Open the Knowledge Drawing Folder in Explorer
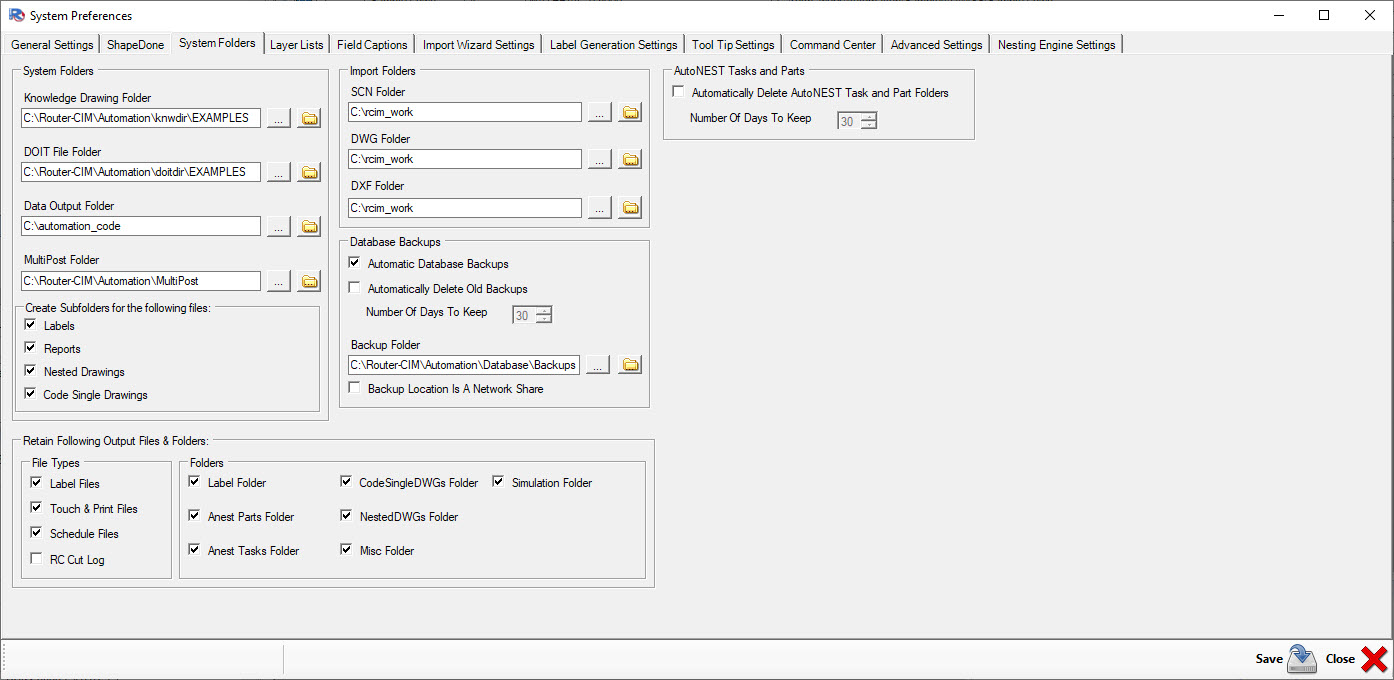1394x680 pixels. coord(309,117)
